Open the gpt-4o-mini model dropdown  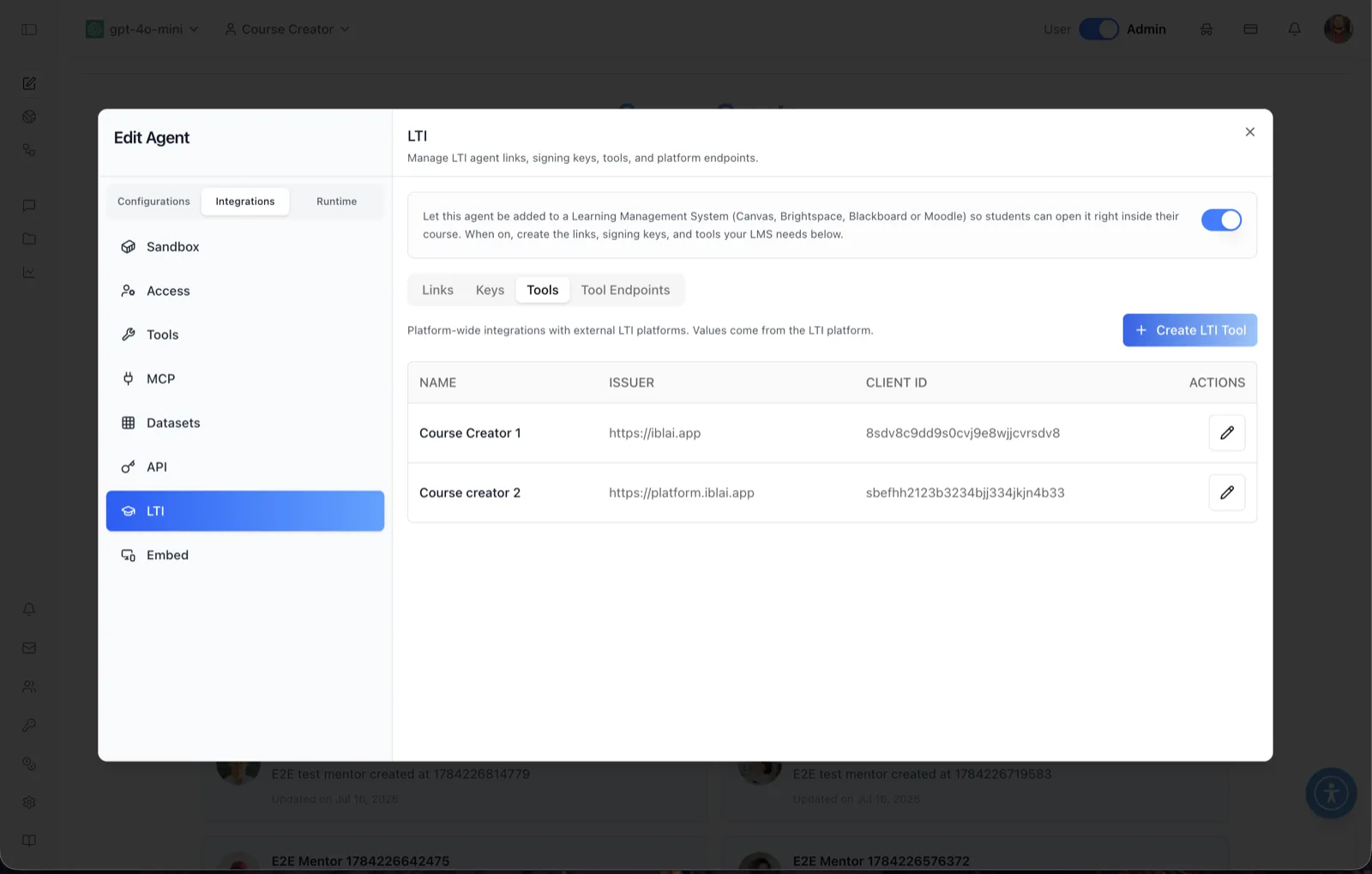point(142,29)
